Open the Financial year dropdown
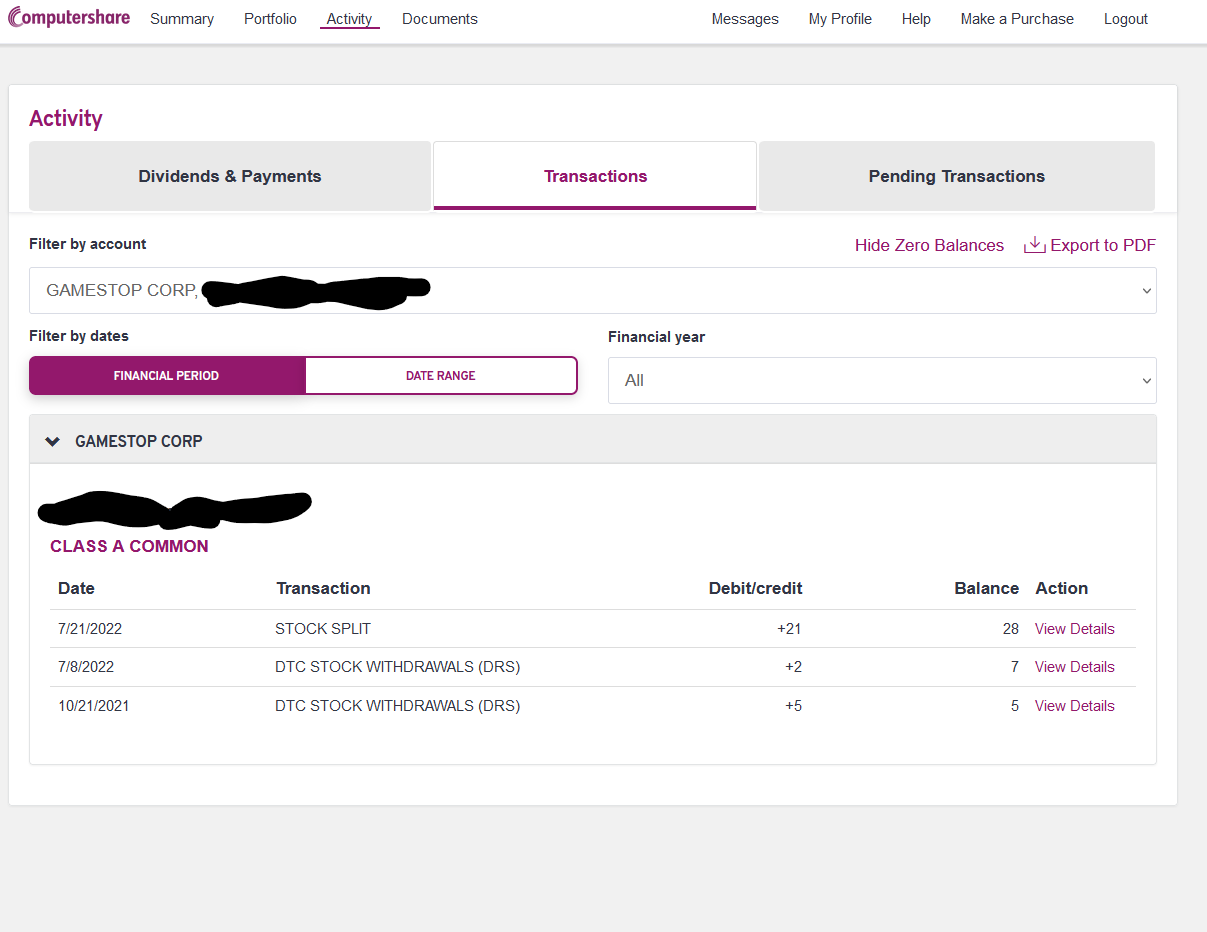The width and height of the screenshot is (1207, 932). (882, 380)
